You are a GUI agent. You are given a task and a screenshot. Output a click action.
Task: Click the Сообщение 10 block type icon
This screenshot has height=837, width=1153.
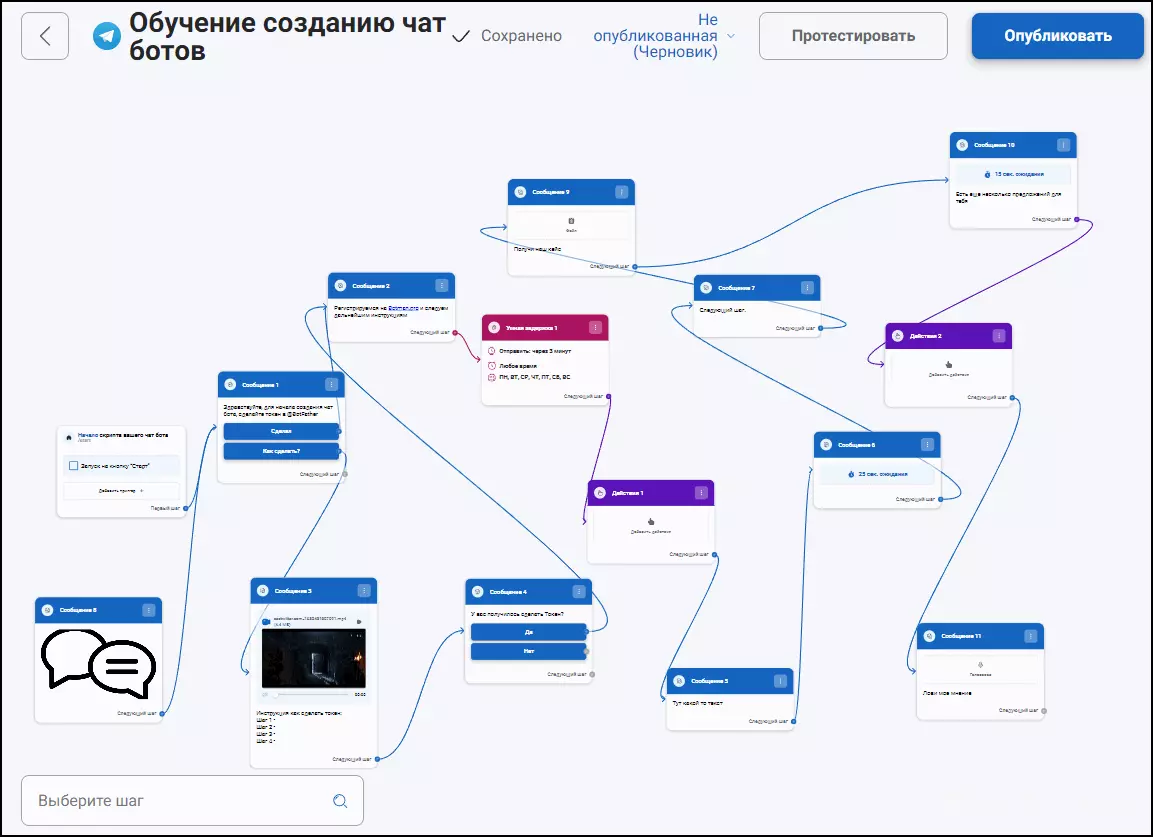962,145
